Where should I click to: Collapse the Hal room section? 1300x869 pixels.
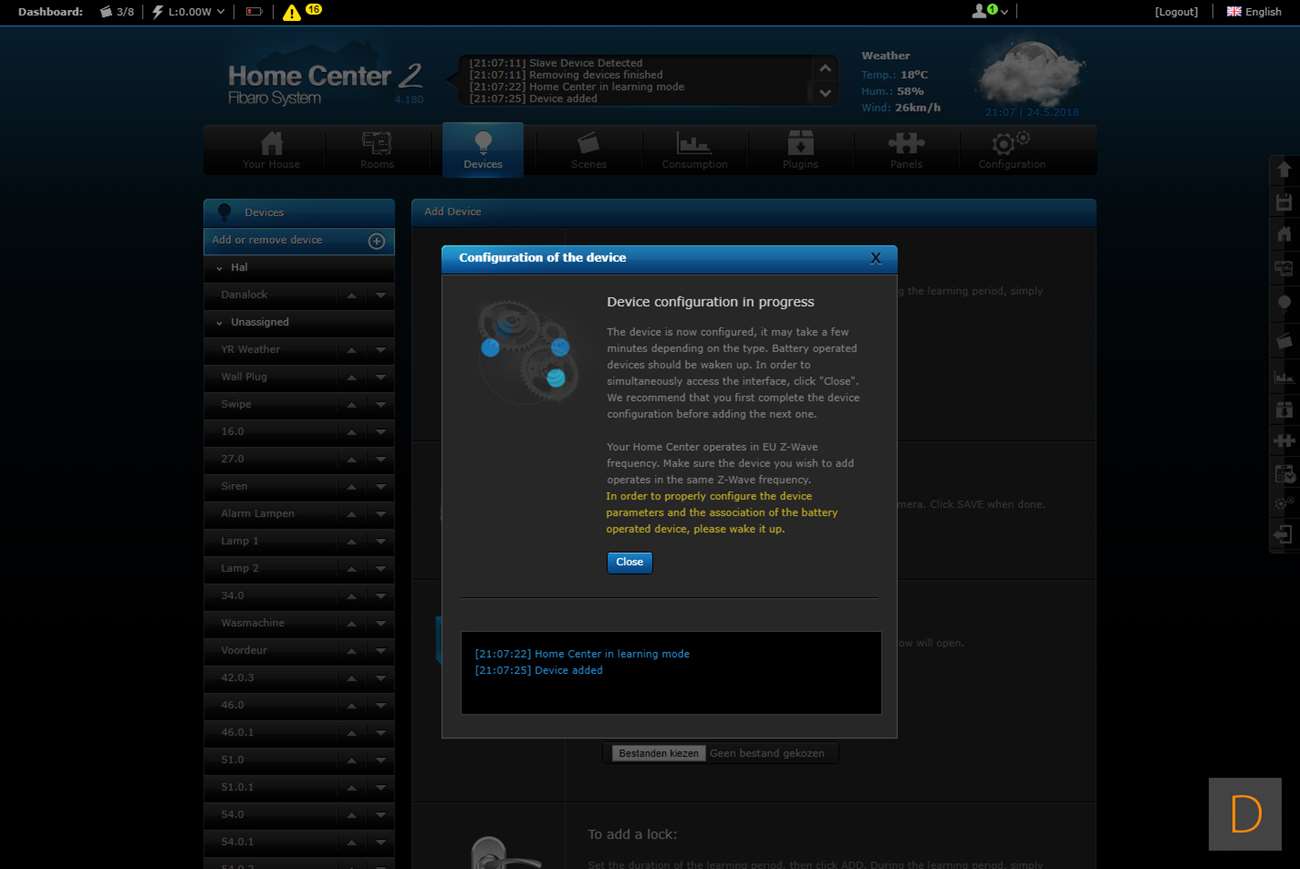point(220,268)
